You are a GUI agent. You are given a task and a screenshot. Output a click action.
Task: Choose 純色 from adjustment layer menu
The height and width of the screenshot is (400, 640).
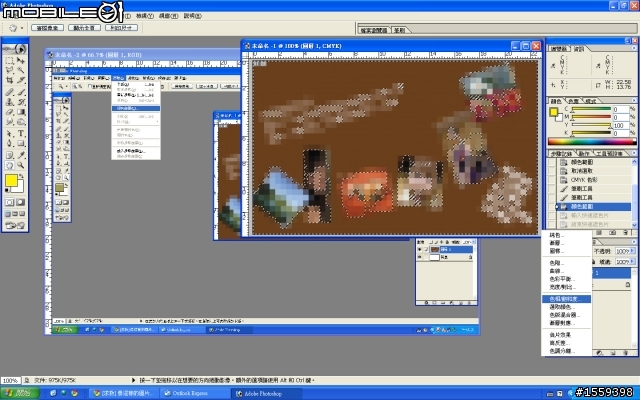(x=567, y=235)
